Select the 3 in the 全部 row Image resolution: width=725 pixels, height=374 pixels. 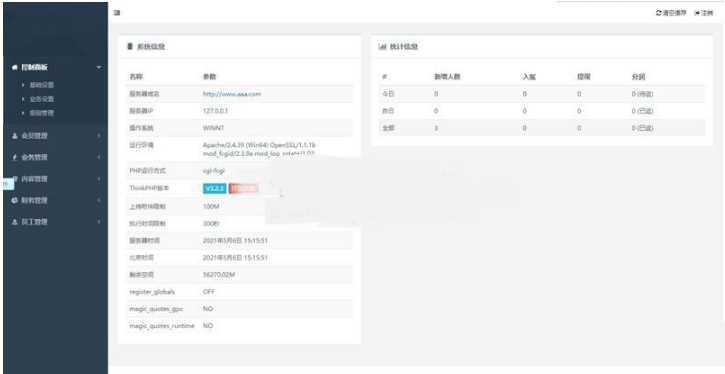tap(436, 128)
